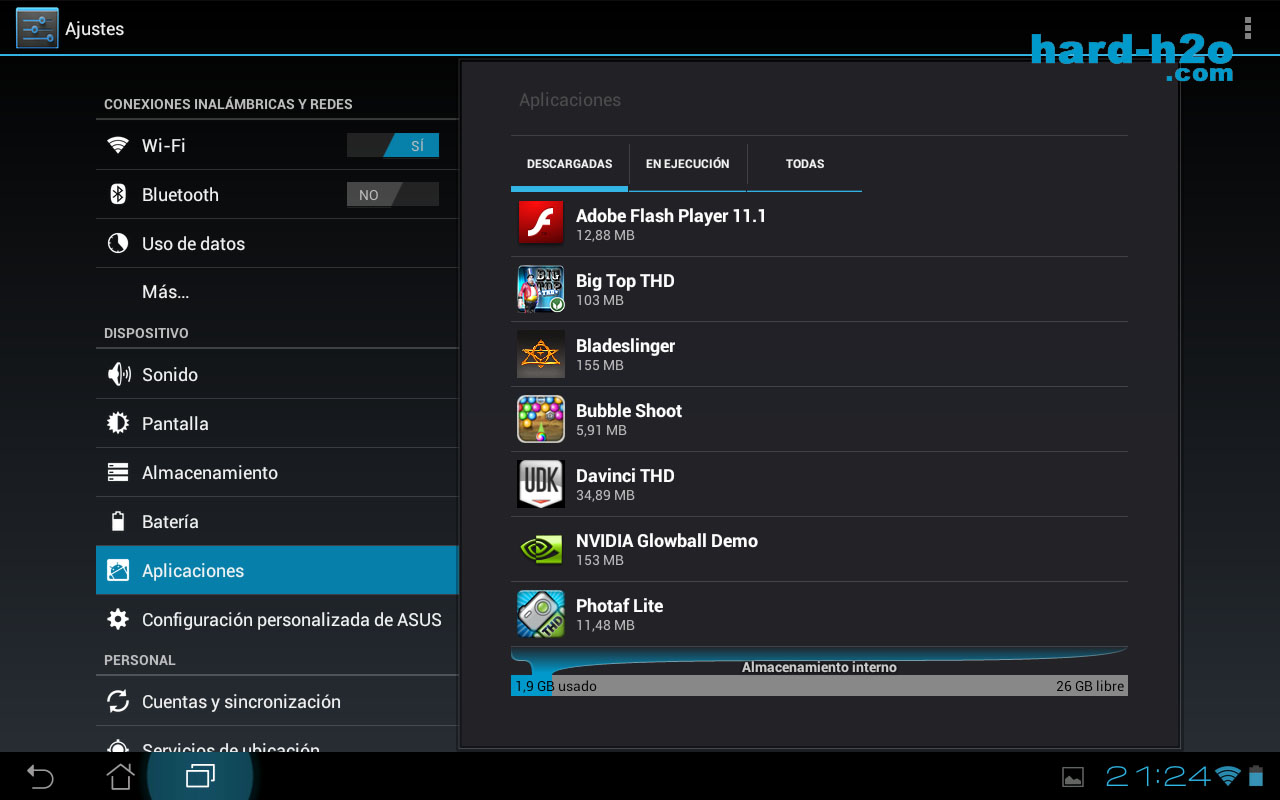Tap the Recent apps navigation button
1280x800 pixels.
click(200, 776)
